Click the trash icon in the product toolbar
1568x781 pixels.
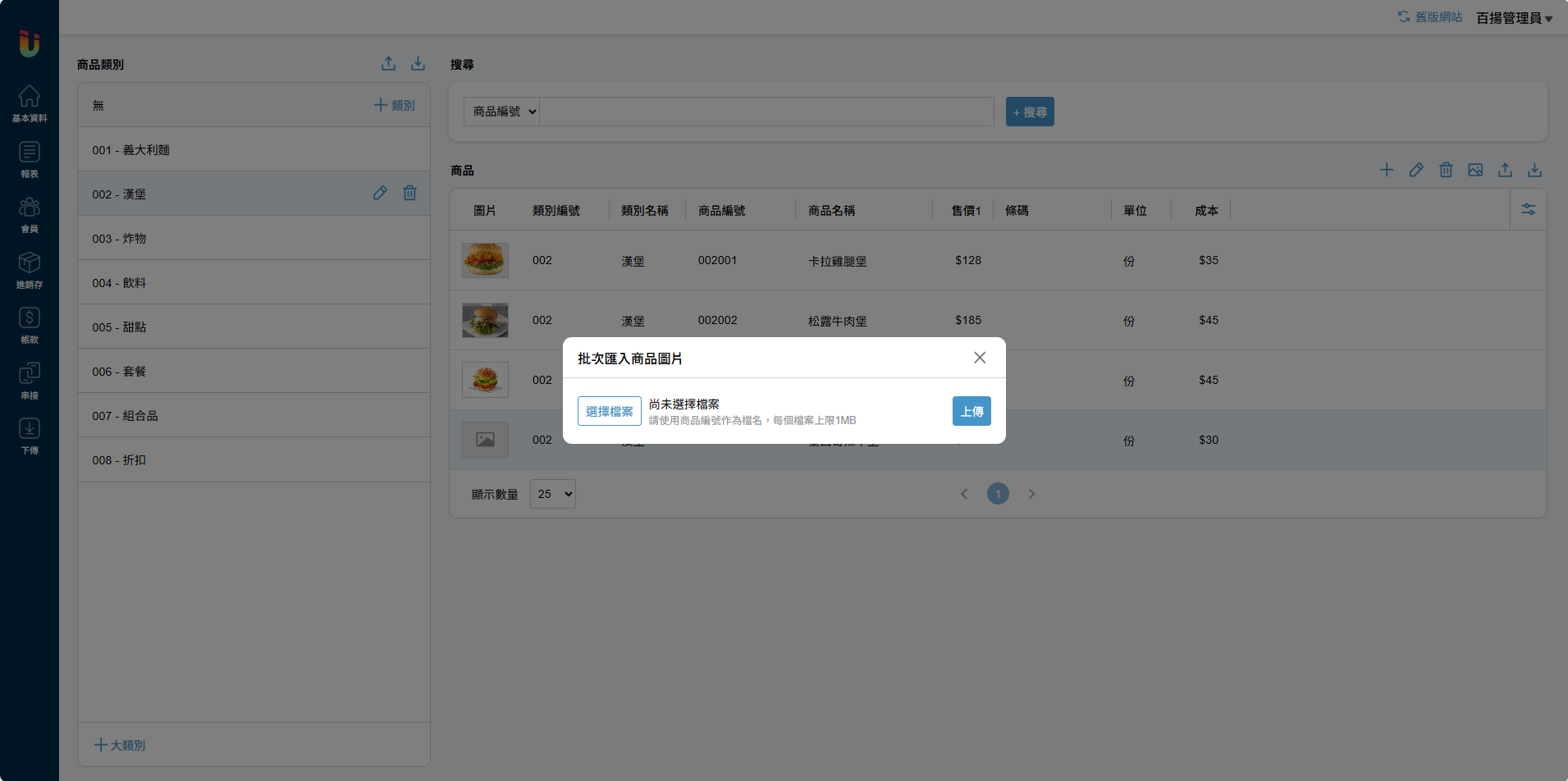pos(1446,170)
